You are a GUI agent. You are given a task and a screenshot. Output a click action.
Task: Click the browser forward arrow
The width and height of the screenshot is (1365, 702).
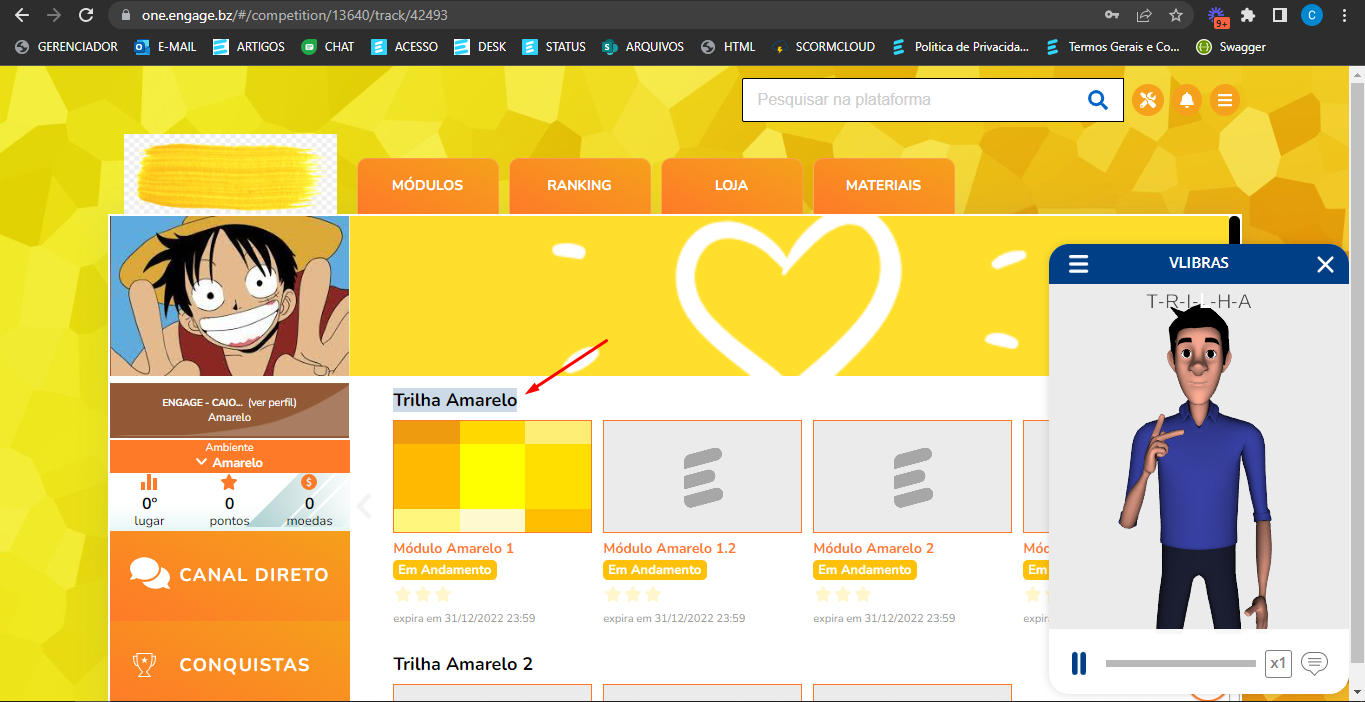tap(54, 15)
